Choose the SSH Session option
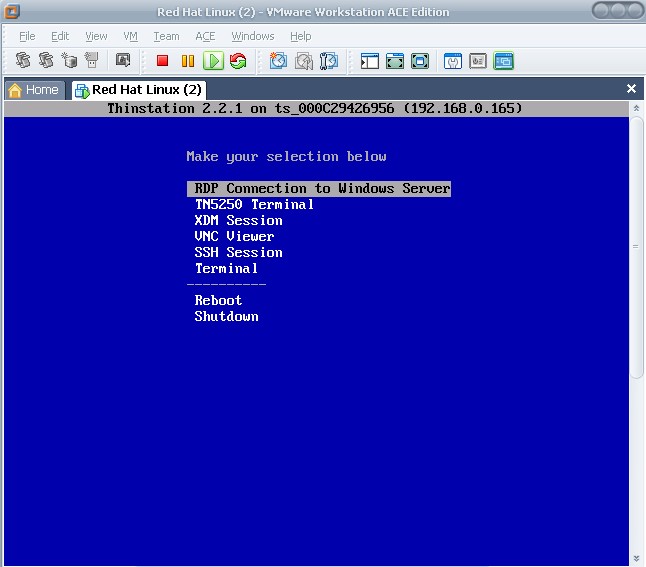The height and width of the screenshot is (567, 646). click(239, 252)
